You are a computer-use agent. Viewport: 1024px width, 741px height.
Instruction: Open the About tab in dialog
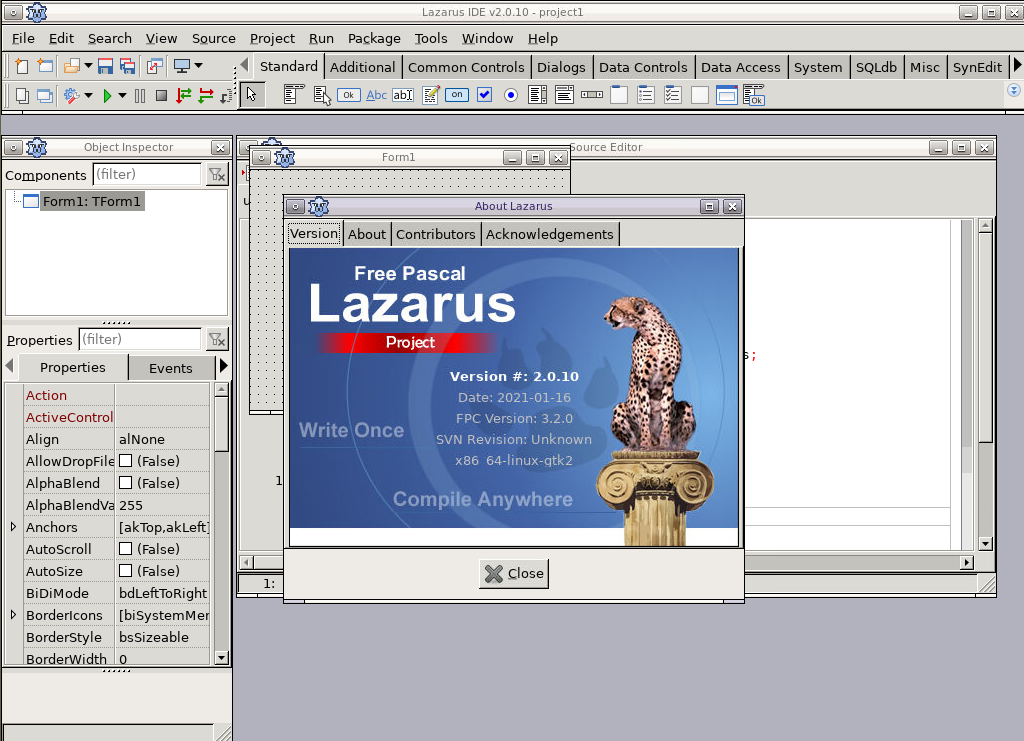(x=367, y=234)
